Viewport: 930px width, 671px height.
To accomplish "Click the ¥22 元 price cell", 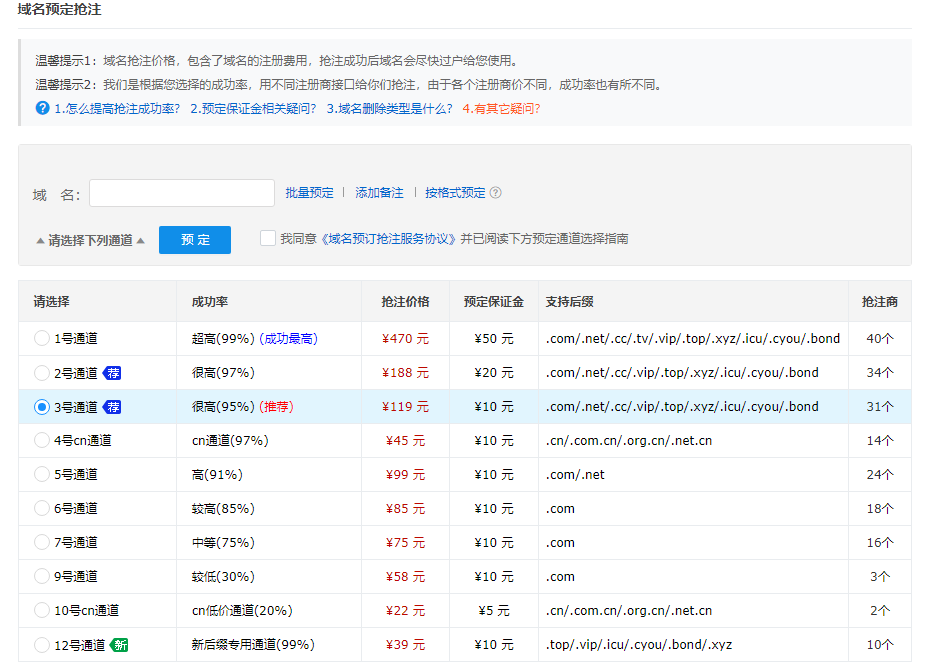I will click(x=405, y=610).
